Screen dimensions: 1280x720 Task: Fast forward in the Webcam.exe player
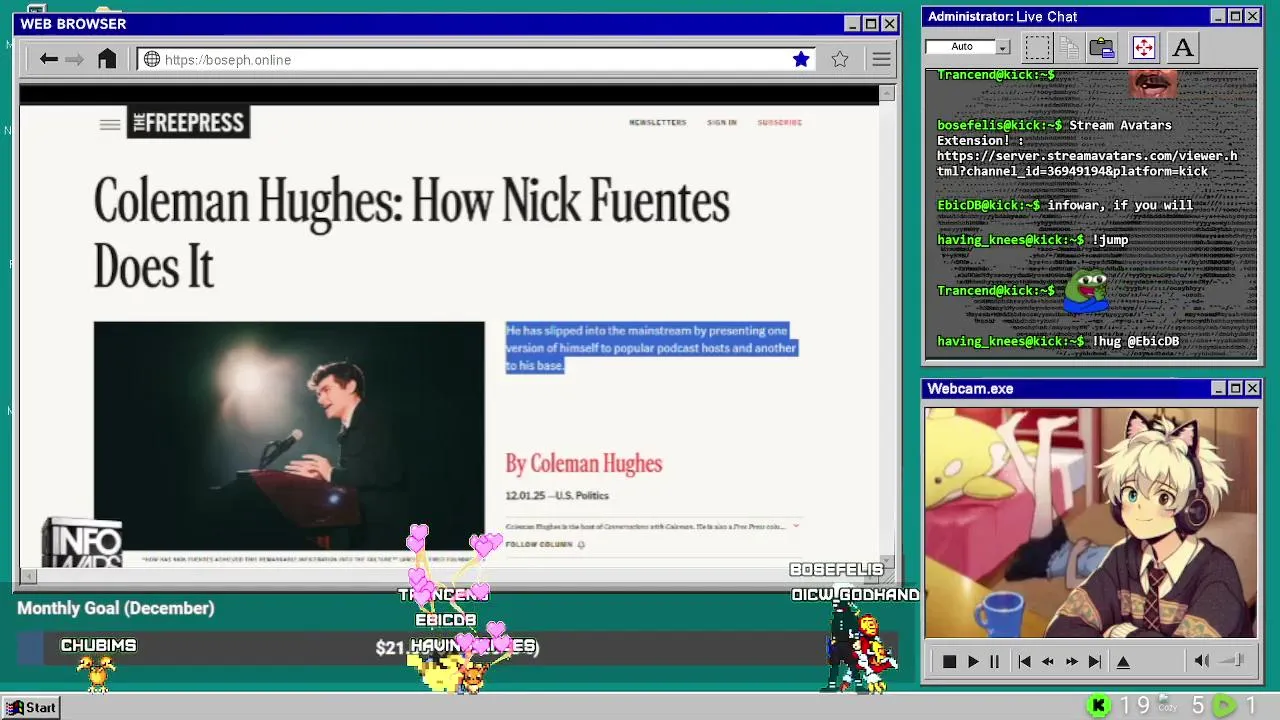click(1071, 661)
